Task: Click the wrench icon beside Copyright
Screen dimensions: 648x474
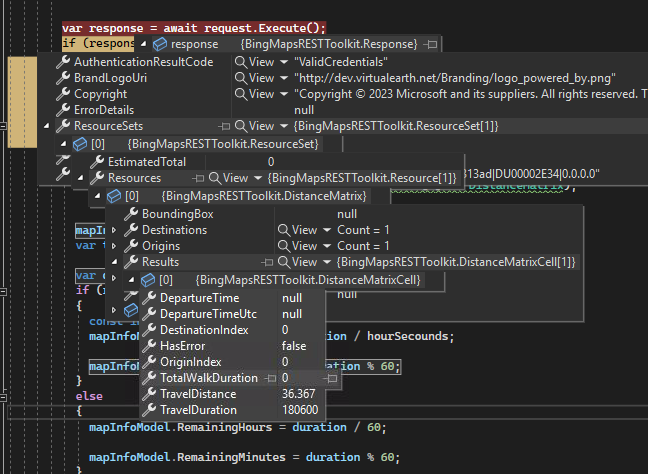Action: 63,94
